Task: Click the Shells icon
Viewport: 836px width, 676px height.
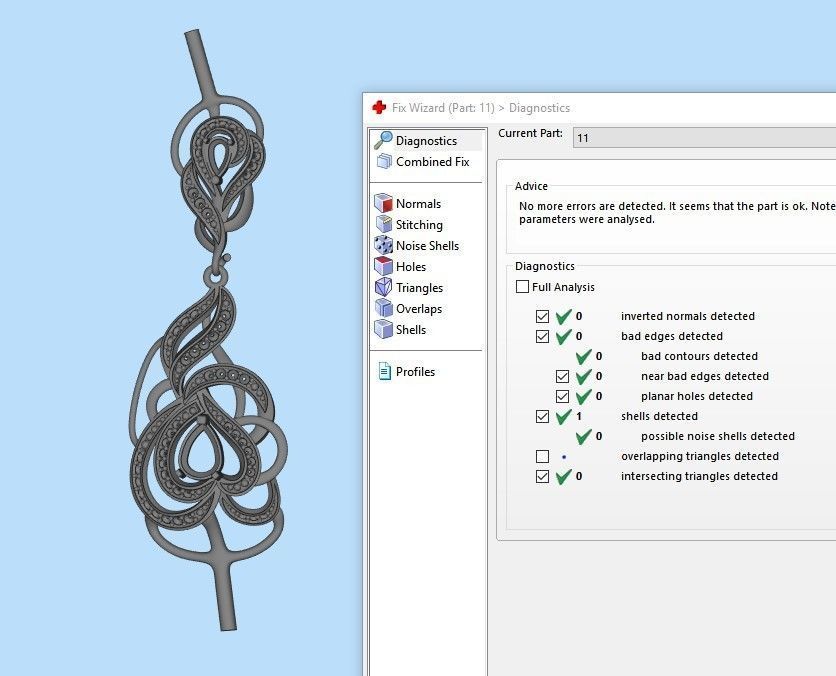Action: pos(383,329)
